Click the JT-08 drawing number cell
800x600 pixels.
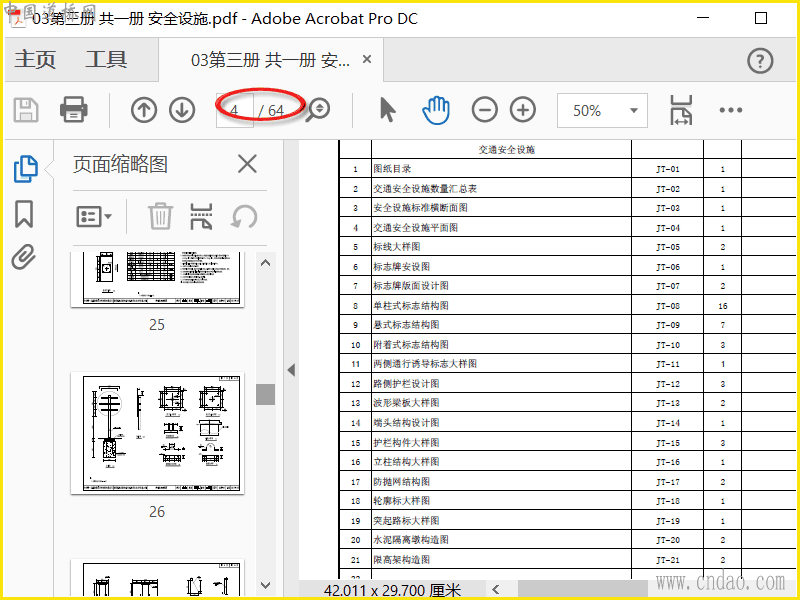(x=668, y=306)
